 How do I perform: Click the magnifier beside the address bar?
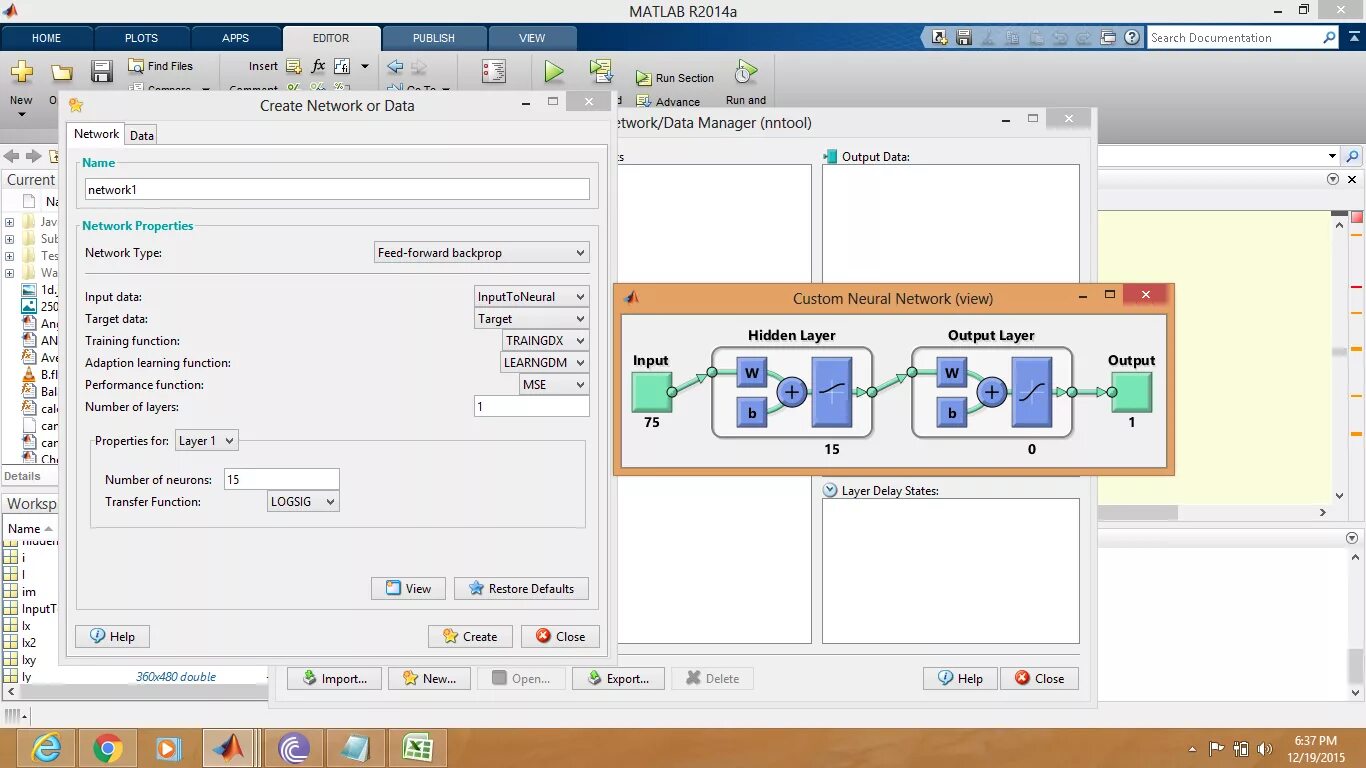tap(1352, 156)
